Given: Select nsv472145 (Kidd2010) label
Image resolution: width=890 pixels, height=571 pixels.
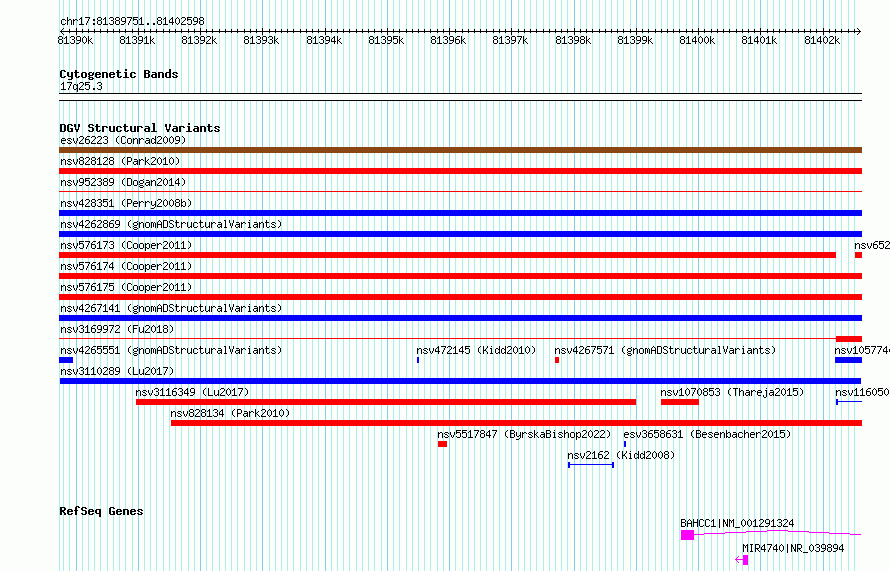Looking at the screenshot, I should [476, 350].
